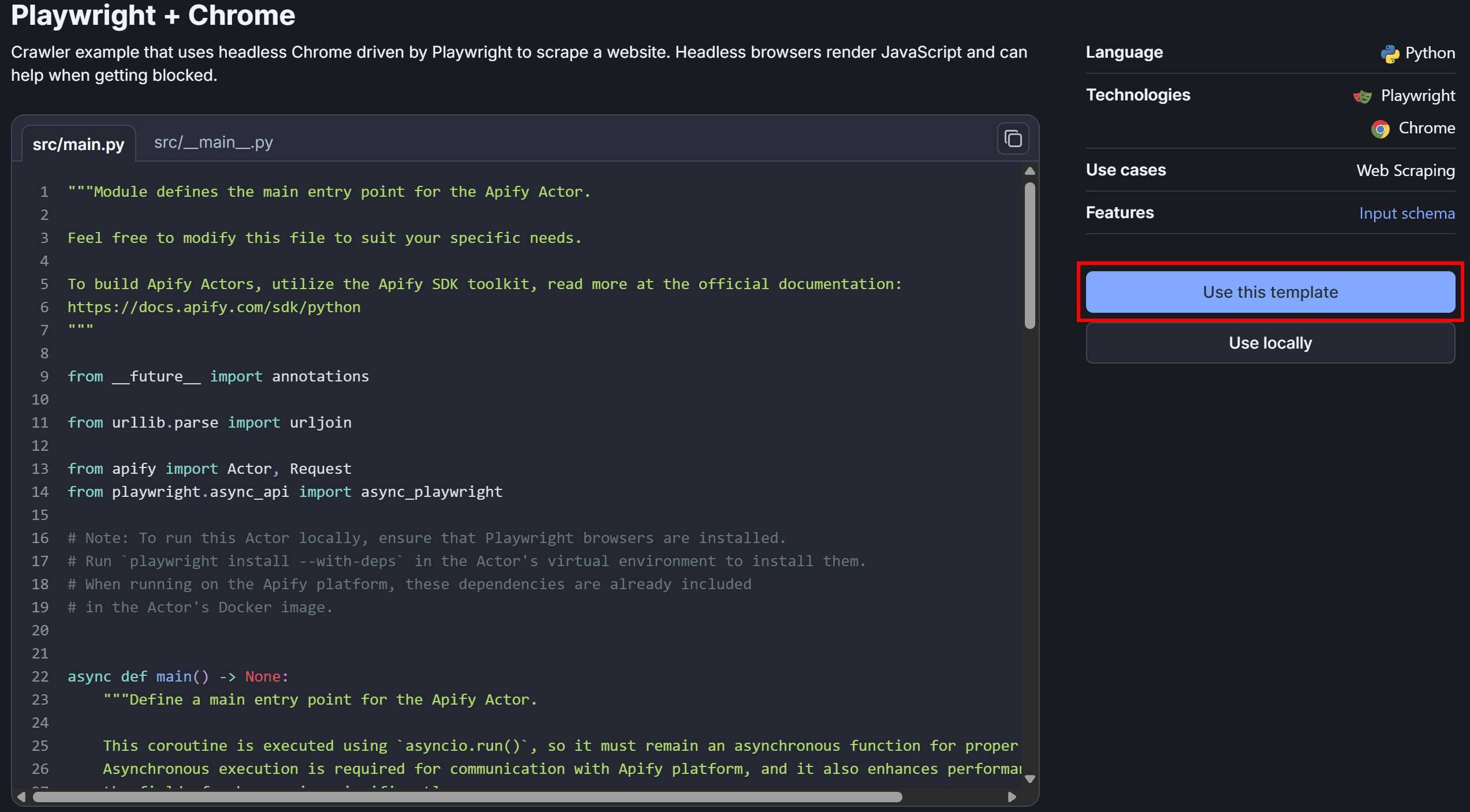
Task: Click the horizontal code scrollbar thumb
Action: click(x=467, y=797)
